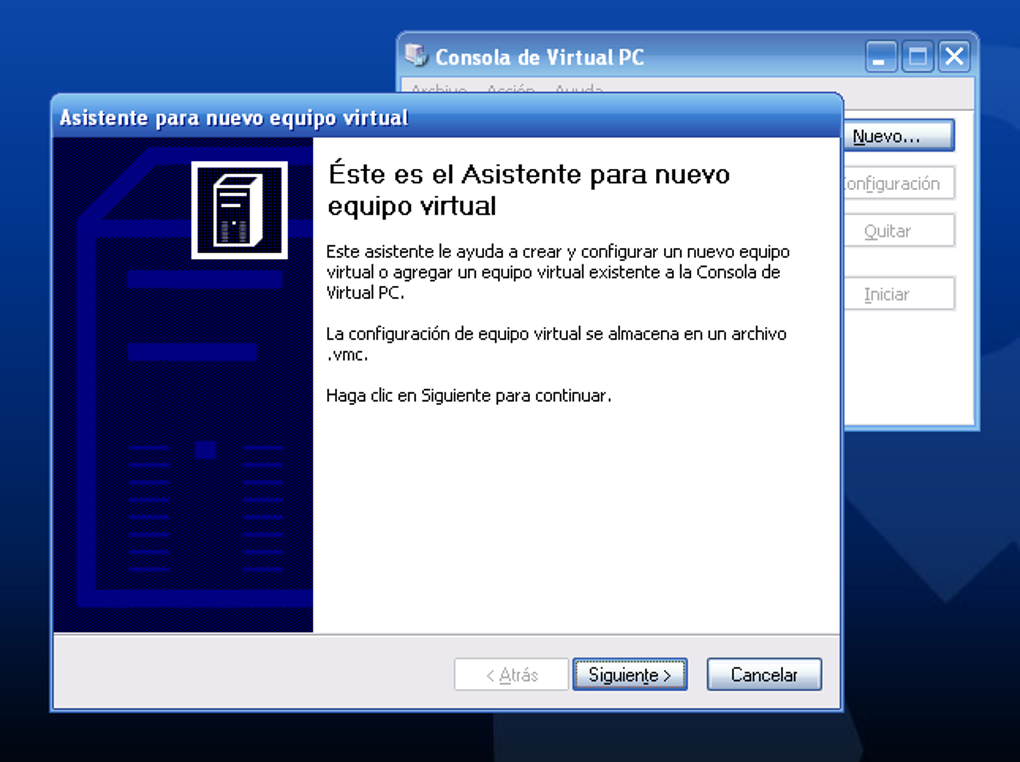Minimize the Consola de Virtual PC window

[x=881, y=57]
